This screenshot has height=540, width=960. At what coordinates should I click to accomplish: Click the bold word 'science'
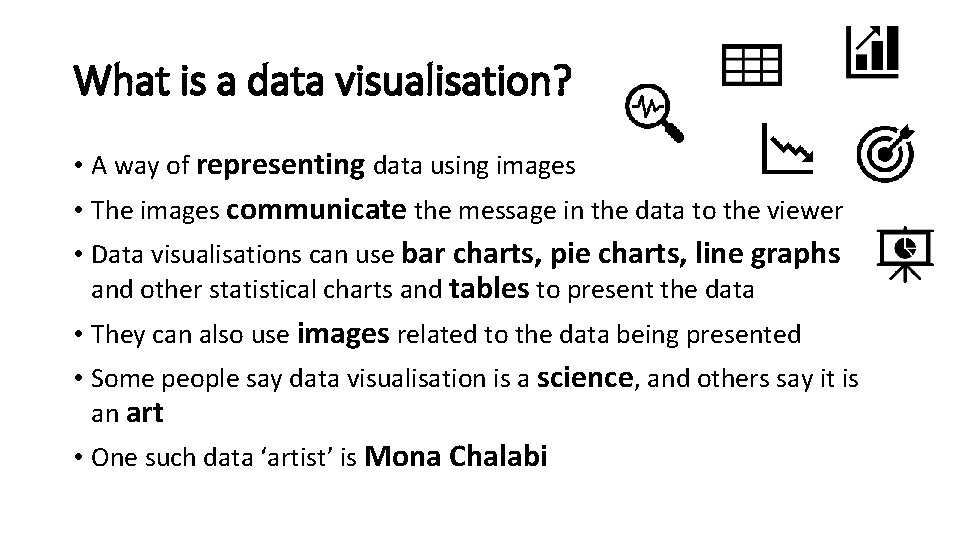(585, 379)
